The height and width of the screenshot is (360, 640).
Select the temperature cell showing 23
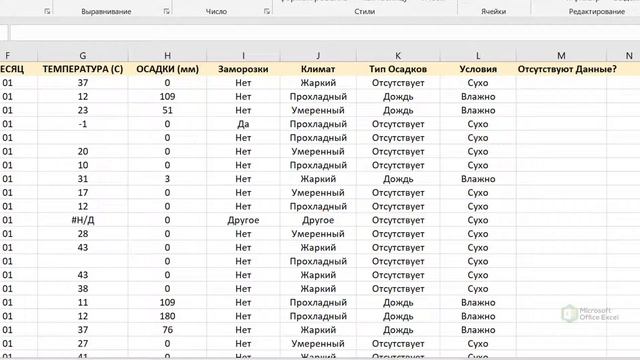pyautogui.click(x=83, y=110)
